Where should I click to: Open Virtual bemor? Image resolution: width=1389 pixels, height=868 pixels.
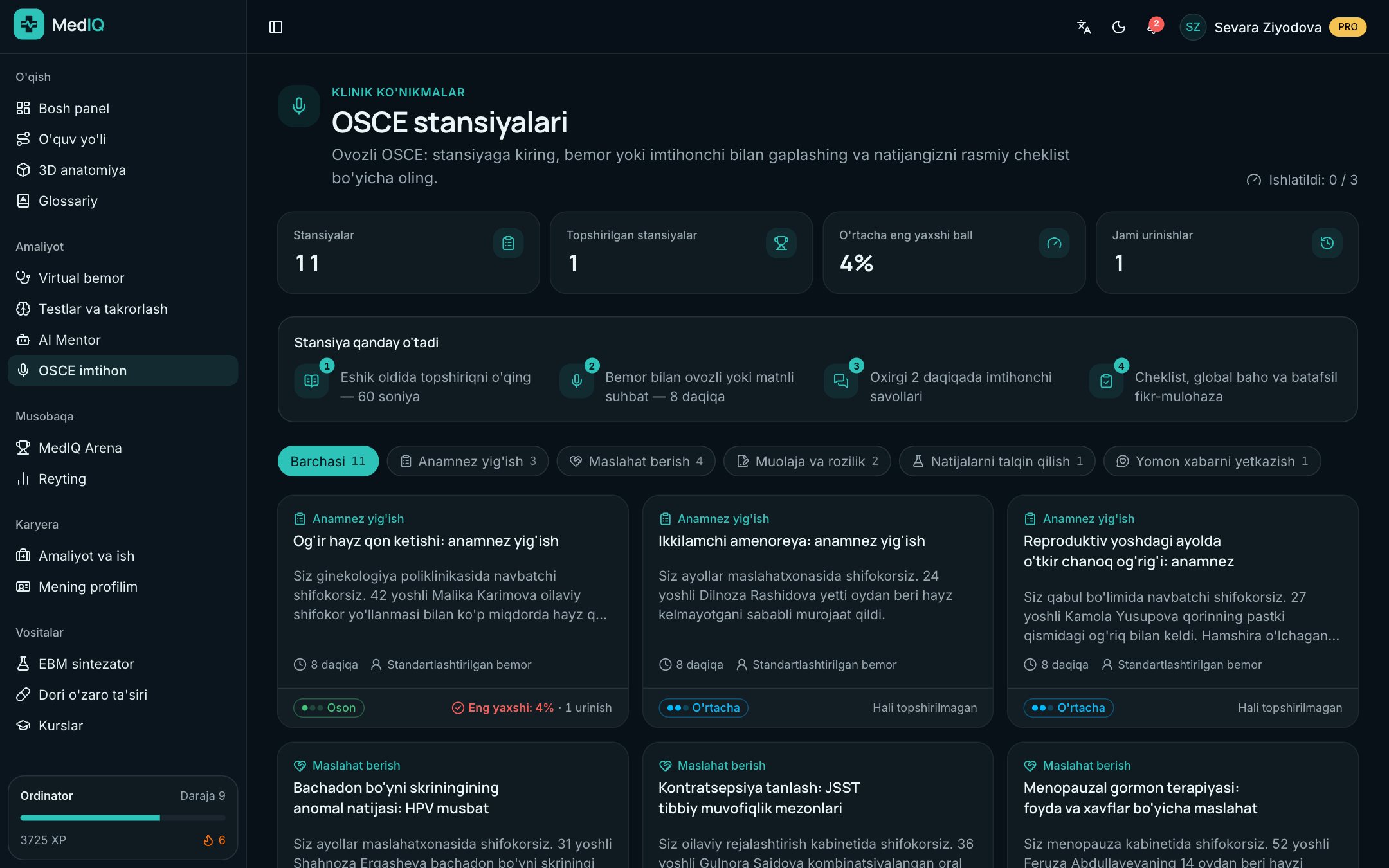[123, 278]
